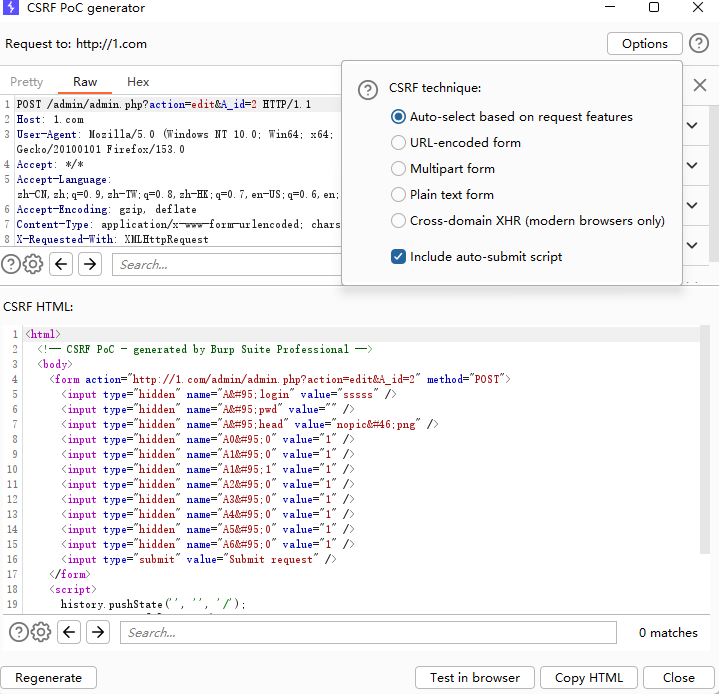Go to previous match in CSRF HTML search

click(69, 632)
